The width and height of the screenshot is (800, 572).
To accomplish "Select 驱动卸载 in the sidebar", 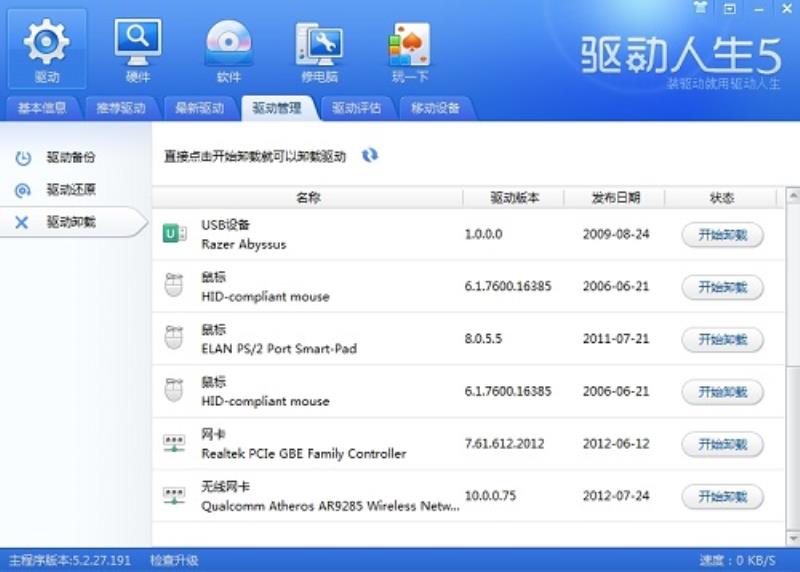I will point(71,222).
